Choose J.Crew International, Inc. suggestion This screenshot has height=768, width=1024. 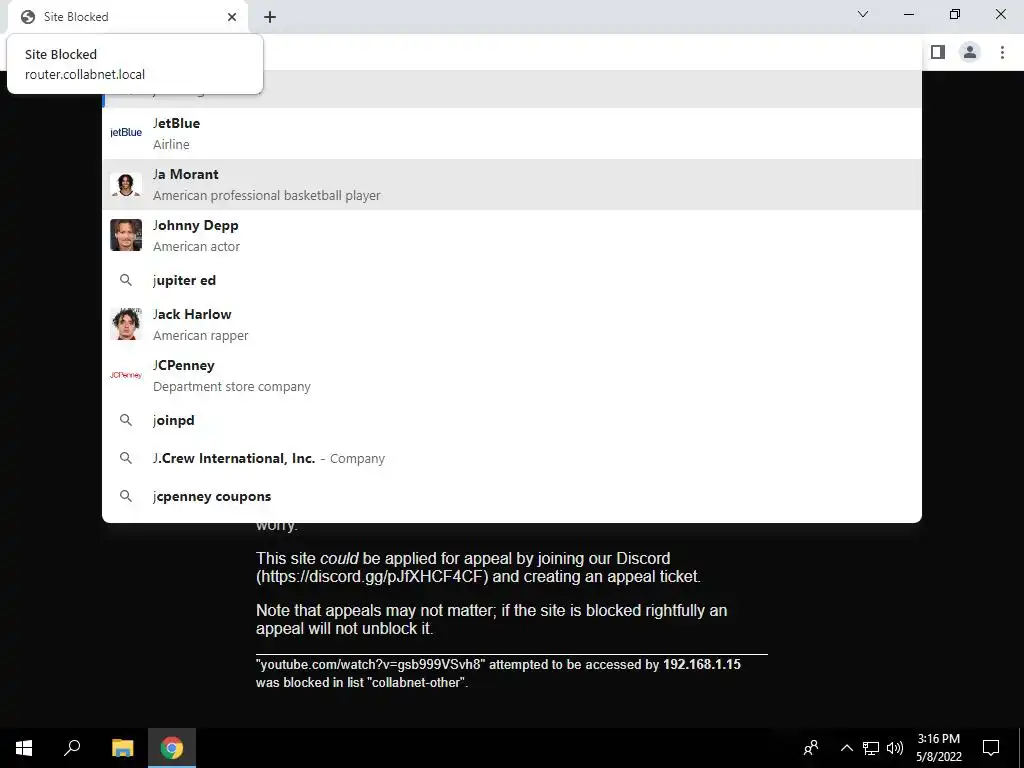point(511,458)
